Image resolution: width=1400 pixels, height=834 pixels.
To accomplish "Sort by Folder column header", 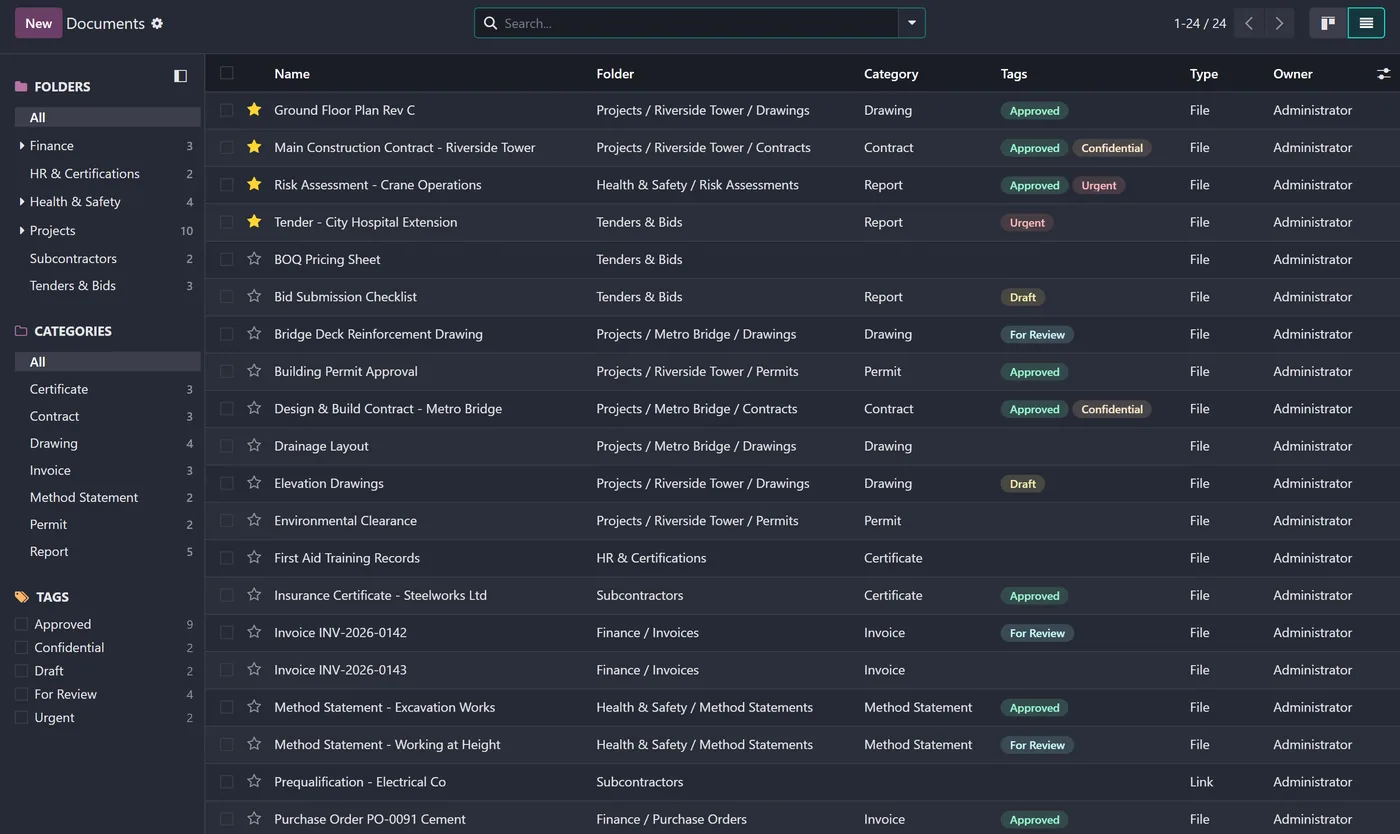I will [615, 74].
